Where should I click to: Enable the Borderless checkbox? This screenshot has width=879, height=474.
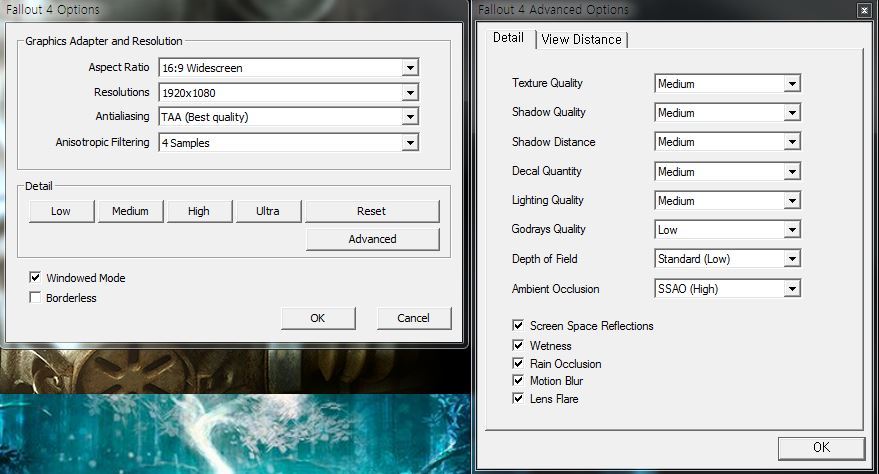click(35, 298)
